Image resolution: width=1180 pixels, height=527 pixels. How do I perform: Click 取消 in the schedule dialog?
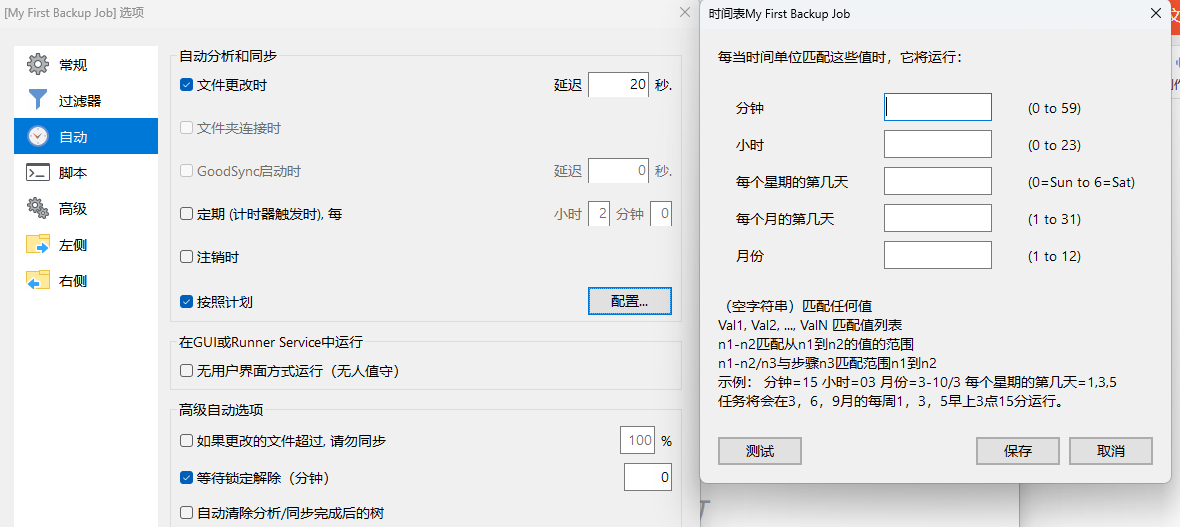(x=1111, y=451)
